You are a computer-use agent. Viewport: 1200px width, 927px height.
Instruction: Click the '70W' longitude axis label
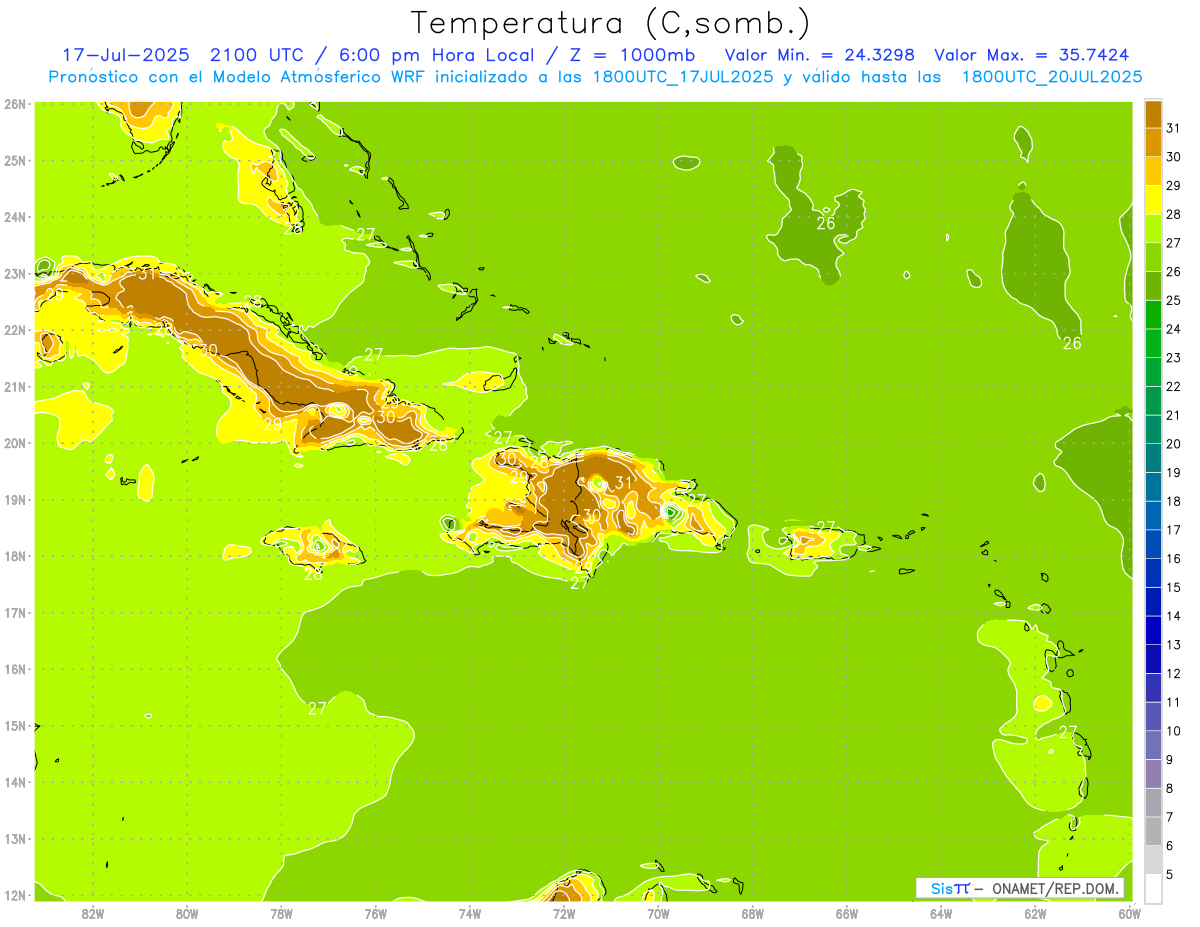[x=658, y=913]
